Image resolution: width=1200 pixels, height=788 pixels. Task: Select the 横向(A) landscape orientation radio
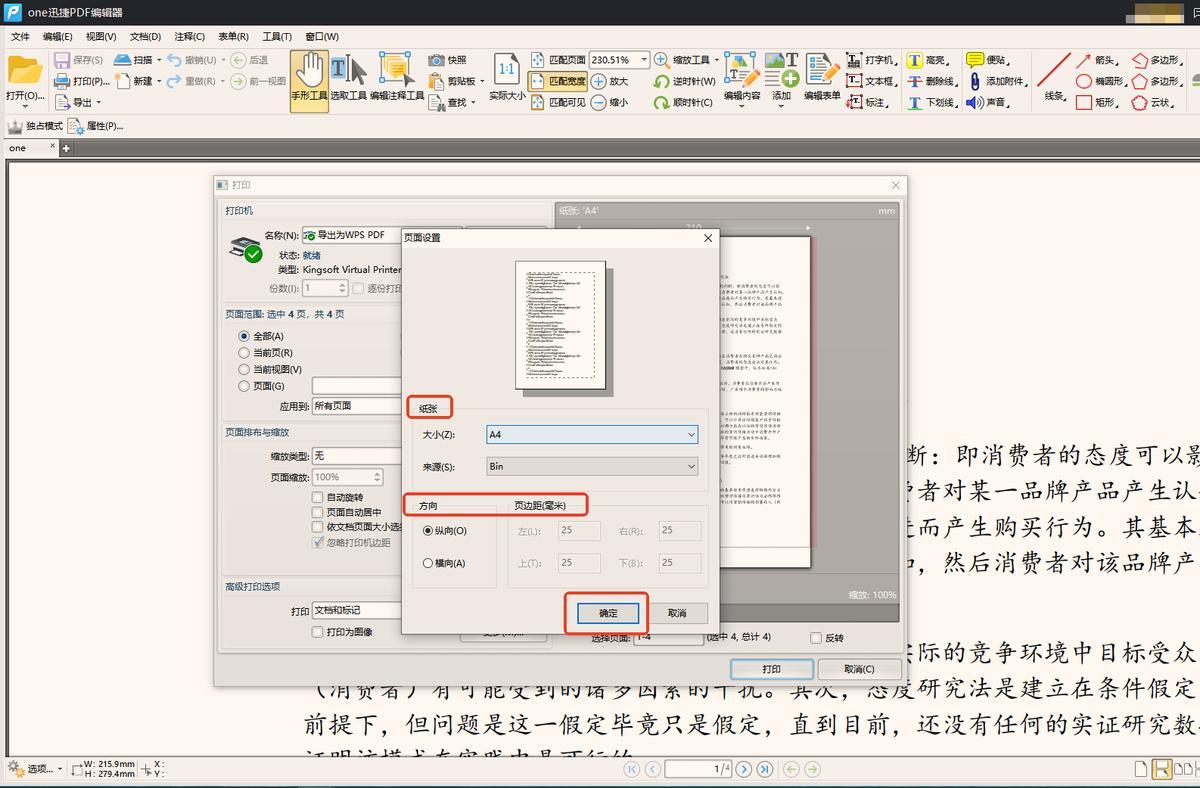pos(428,563)
